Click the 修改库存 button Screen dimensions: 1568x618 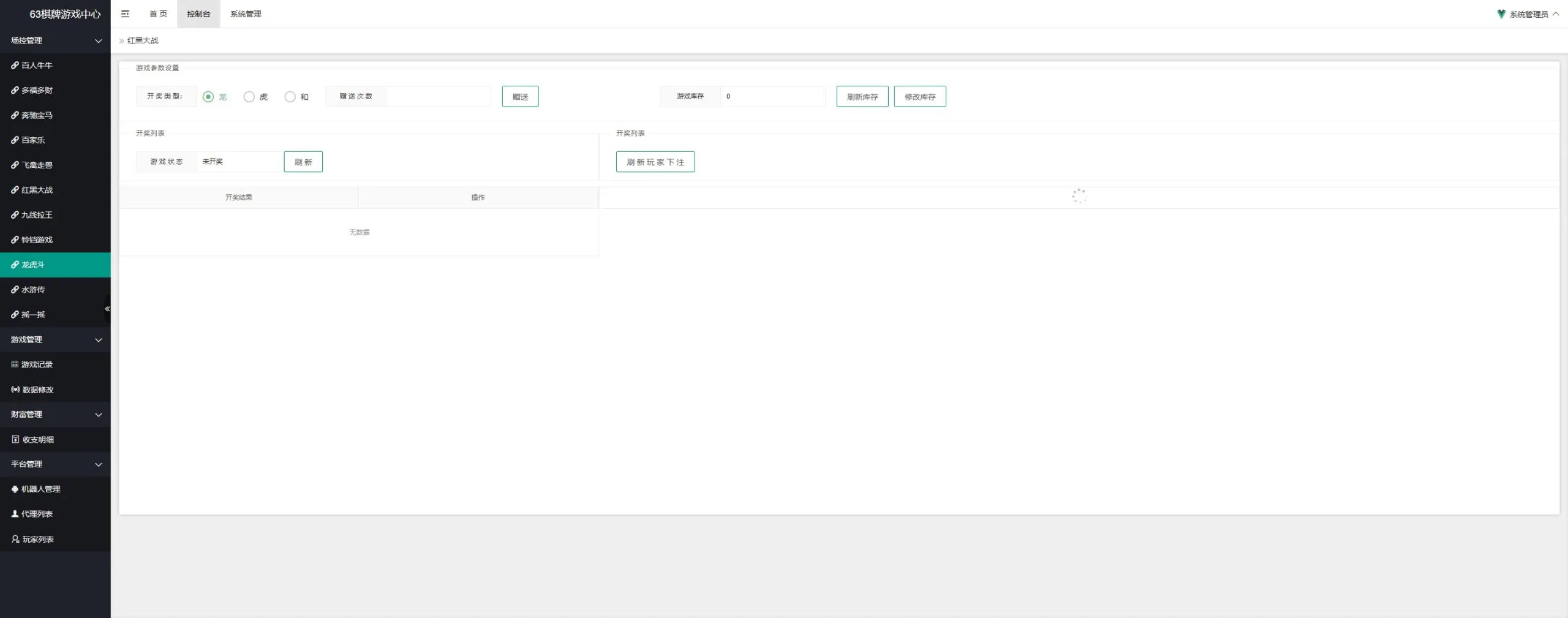tap(920, 97)
